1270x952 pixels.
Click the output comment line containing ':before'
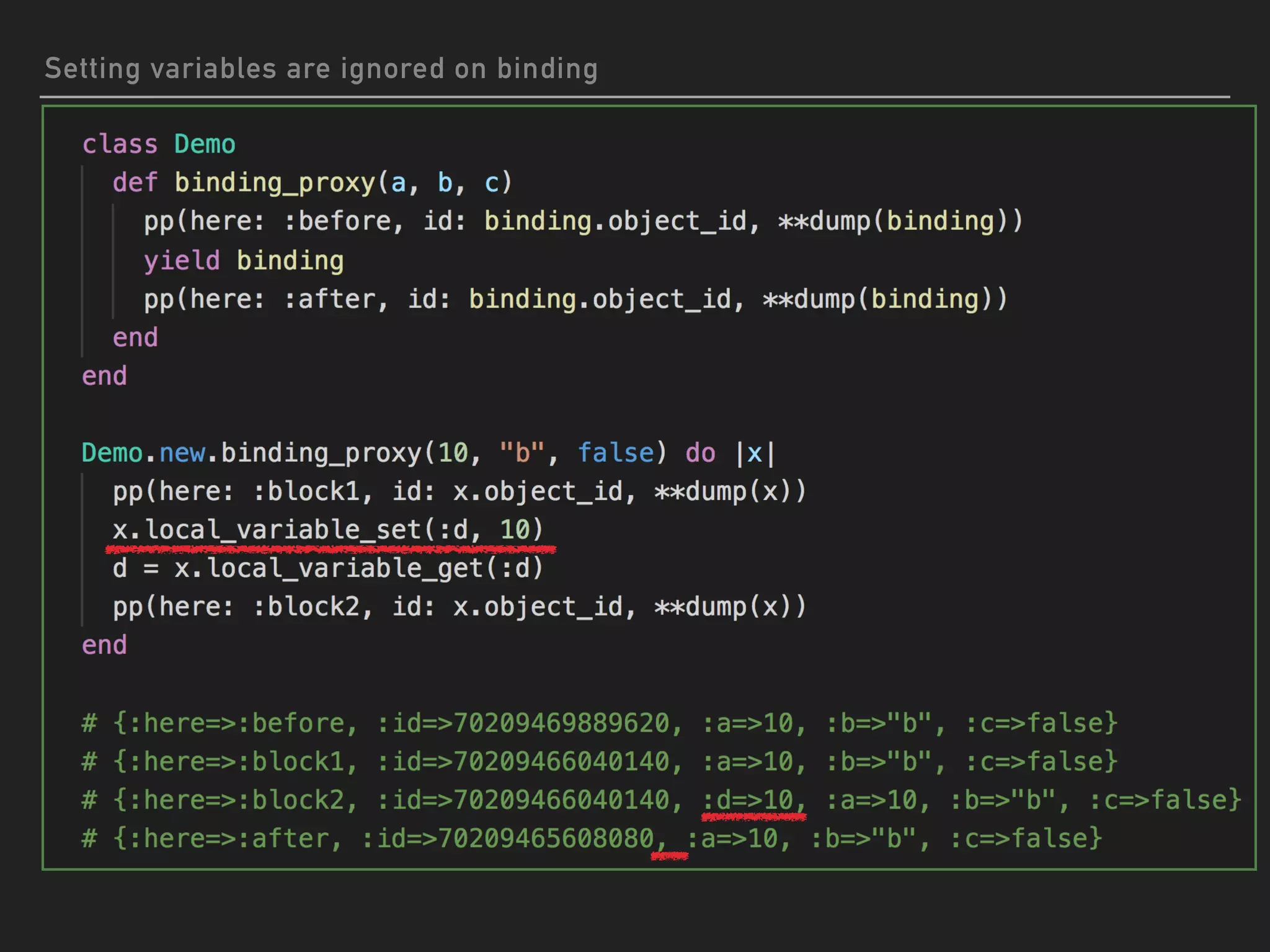[599, 723]
